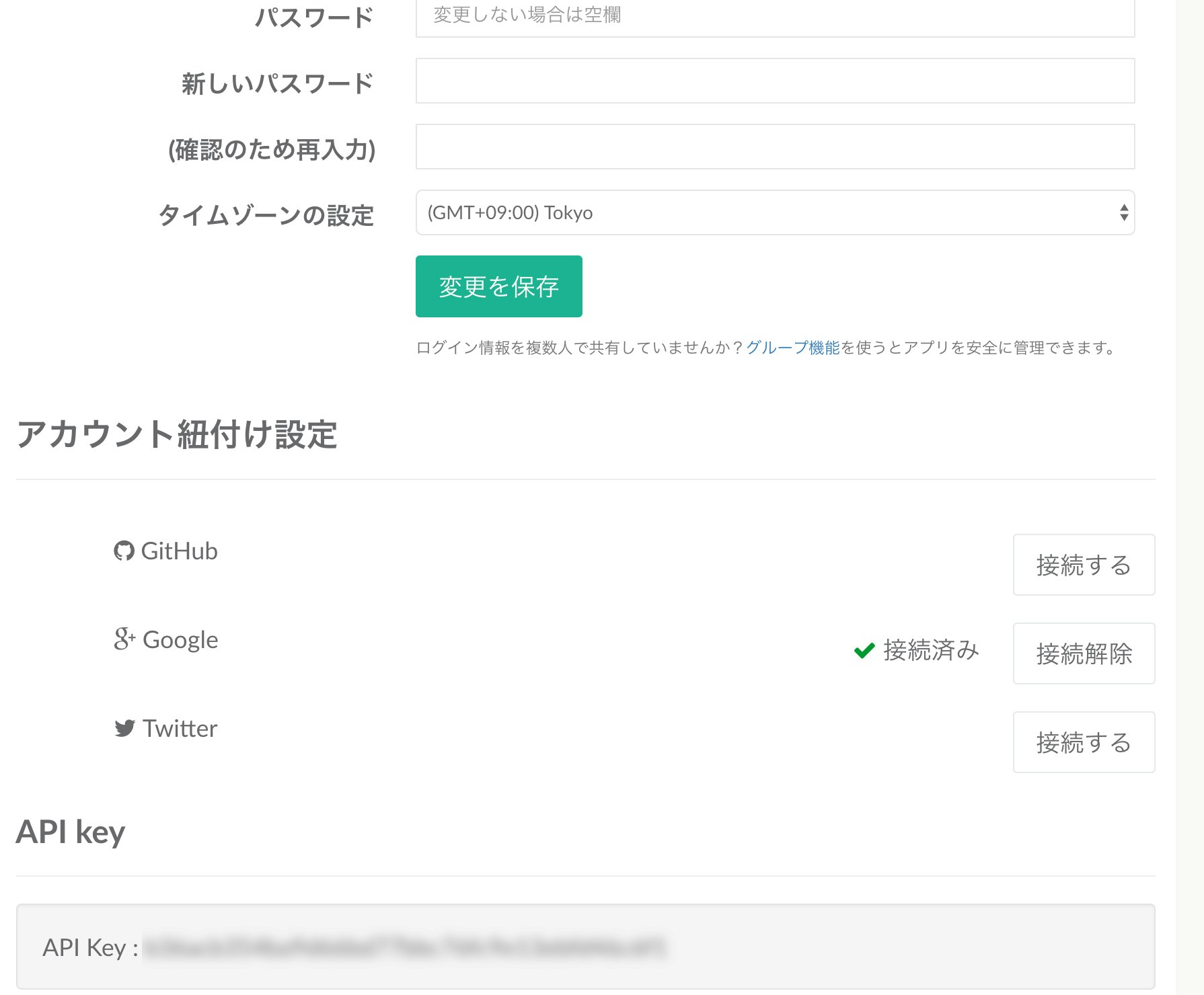
Task: Click the Google Plus icon
Action: (x=125, y=639)
